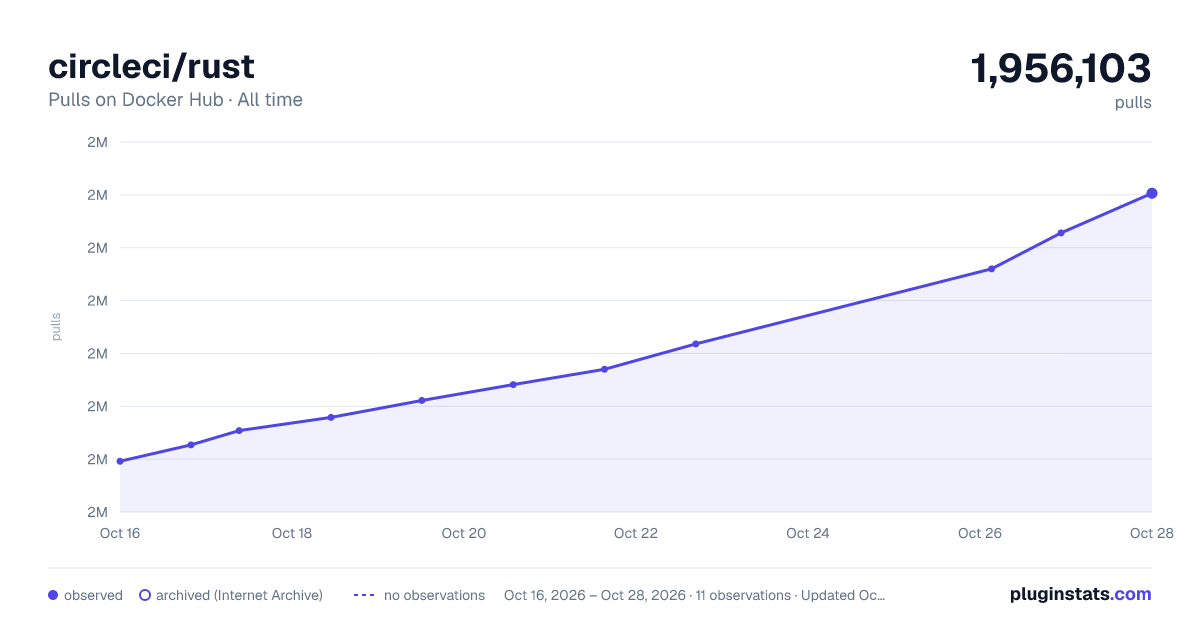Select the data point just after Oct 26
This screenshot has width=1200, height=630.
(991, 269)
